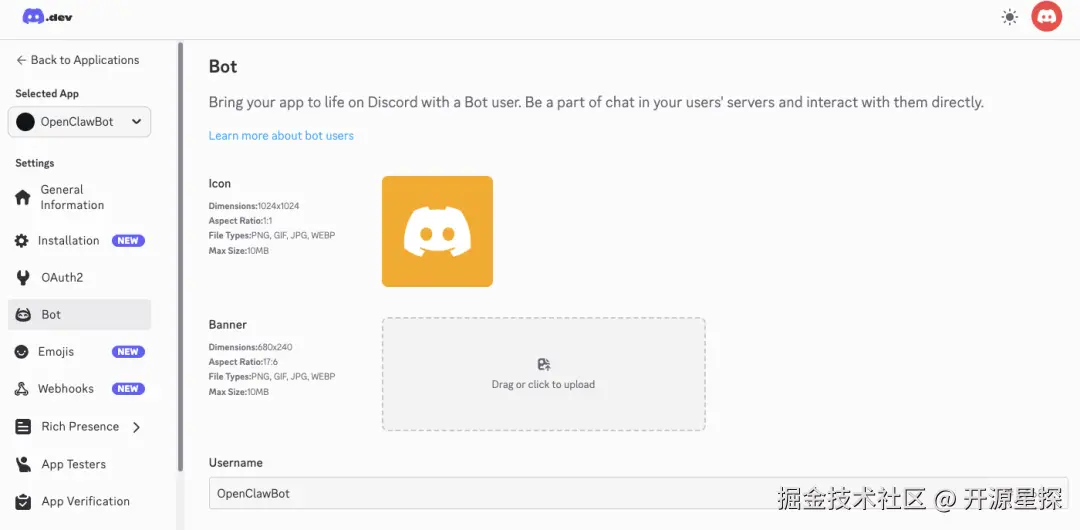Screen dimensions: 1080x530
Task: Click the Back to Applications arrow icon
Action: [21, 60]
